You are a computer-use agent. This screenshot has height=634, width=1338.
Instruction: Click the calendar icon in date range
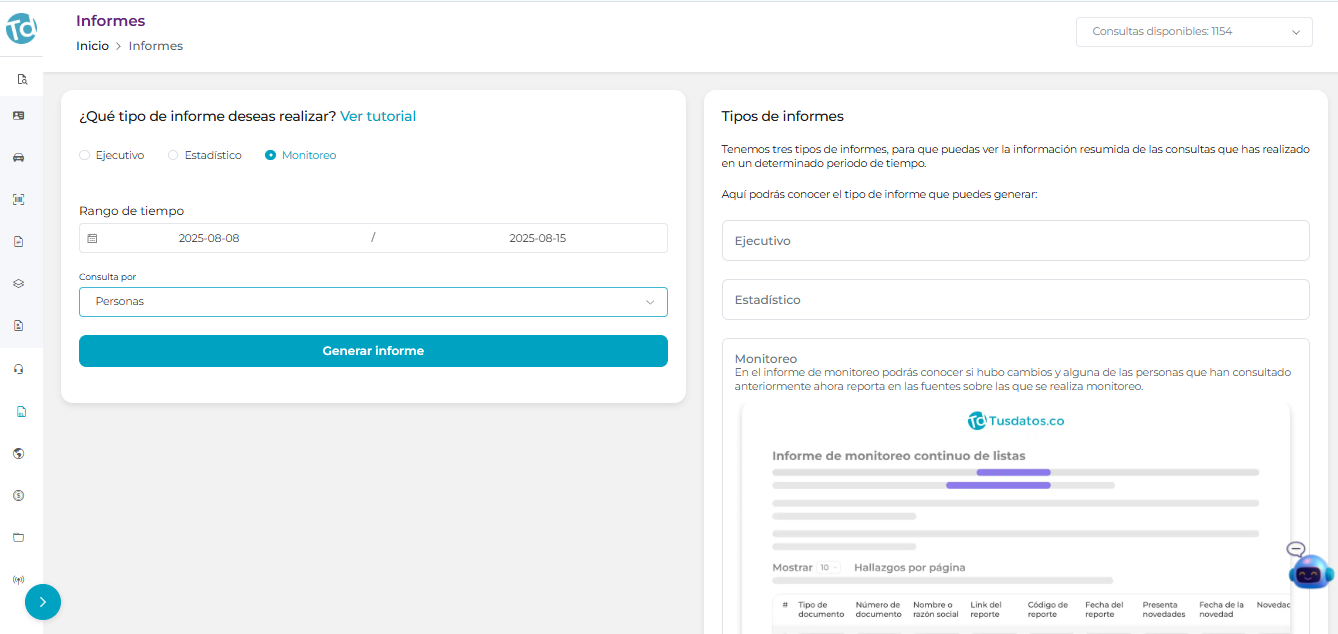92,238
